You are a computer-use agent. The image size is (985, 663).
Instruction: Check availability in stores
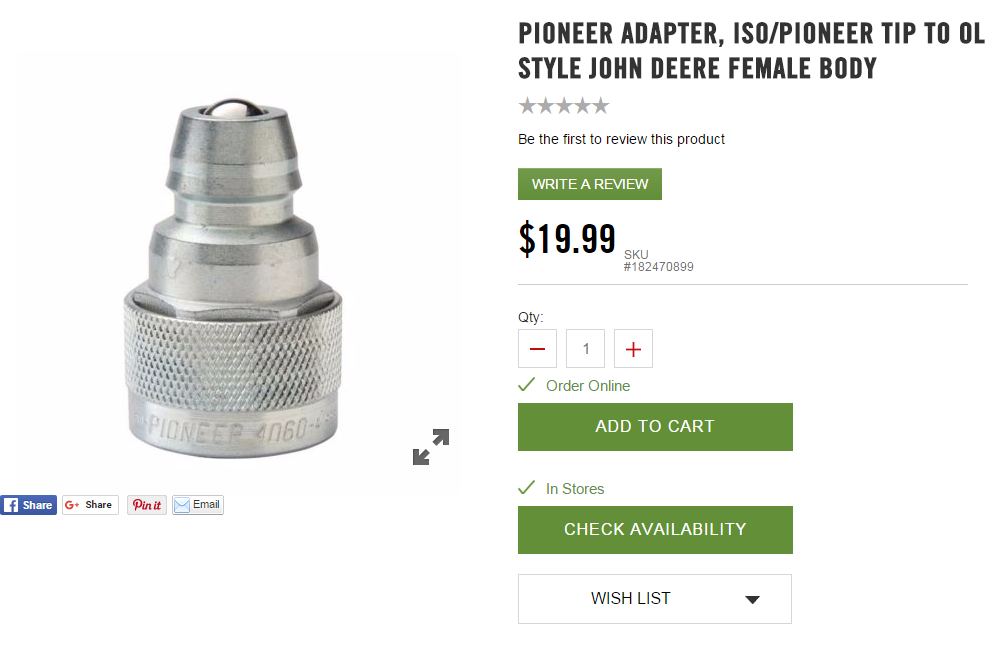pyautogui.click(x=655, y=530)
